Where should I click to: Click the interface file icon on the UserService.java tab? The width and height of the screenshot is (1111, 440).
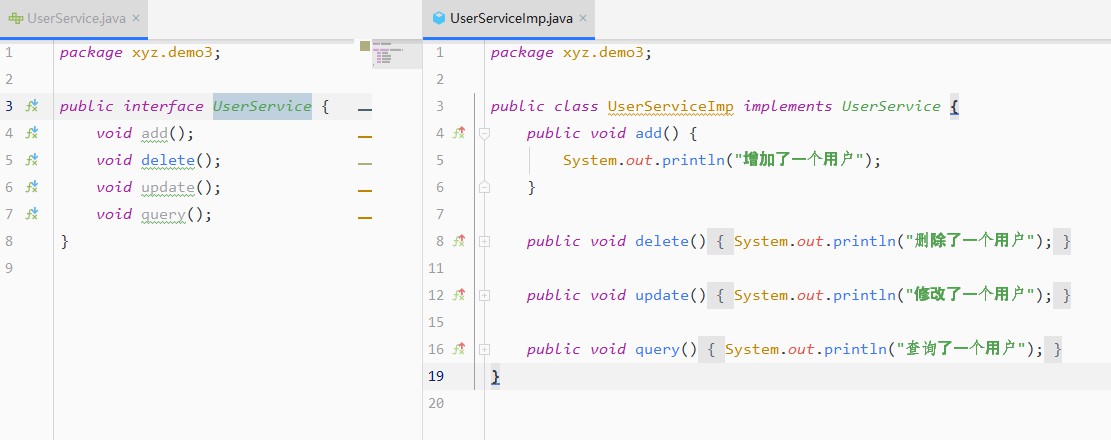tap(16, 18)
